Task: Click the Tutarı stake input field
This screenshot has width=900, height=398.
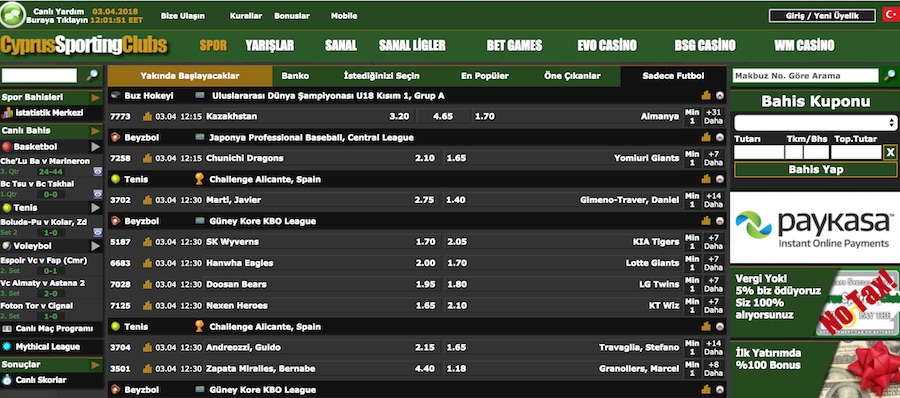Action: tap(759, 152)
